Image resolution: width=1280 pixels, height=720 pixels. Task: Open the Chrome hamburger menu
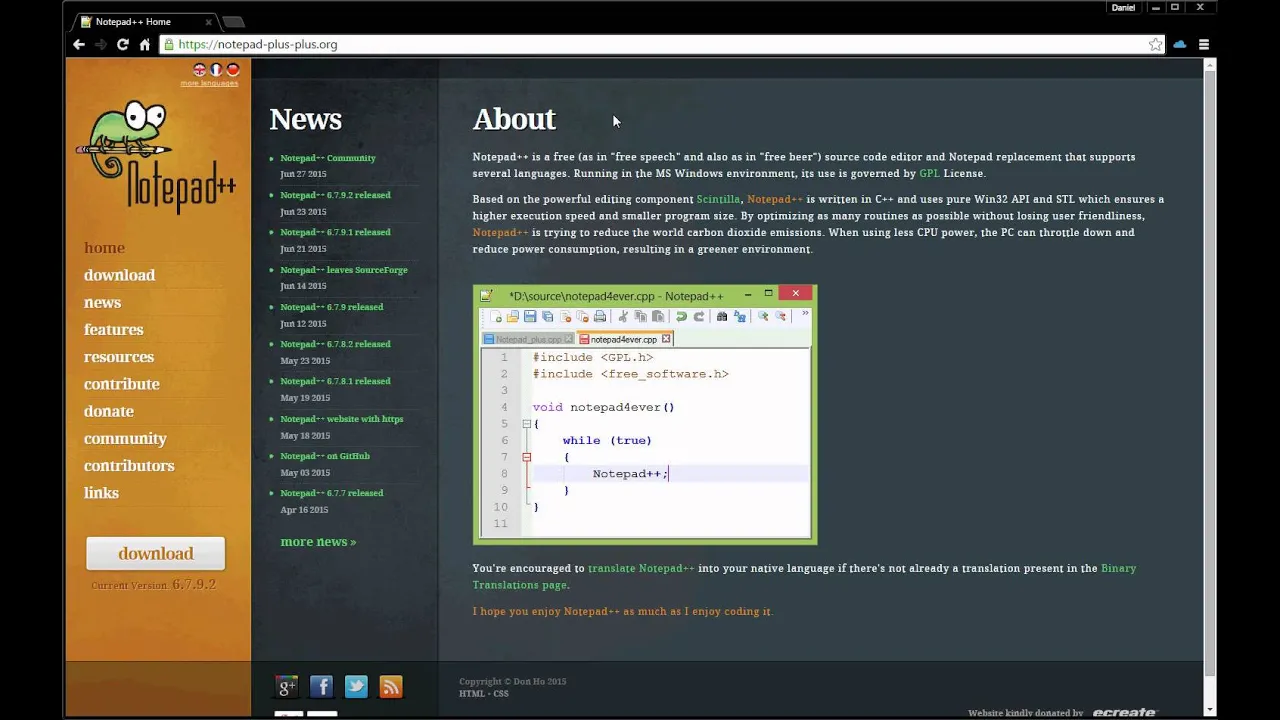click(1204, 44)
